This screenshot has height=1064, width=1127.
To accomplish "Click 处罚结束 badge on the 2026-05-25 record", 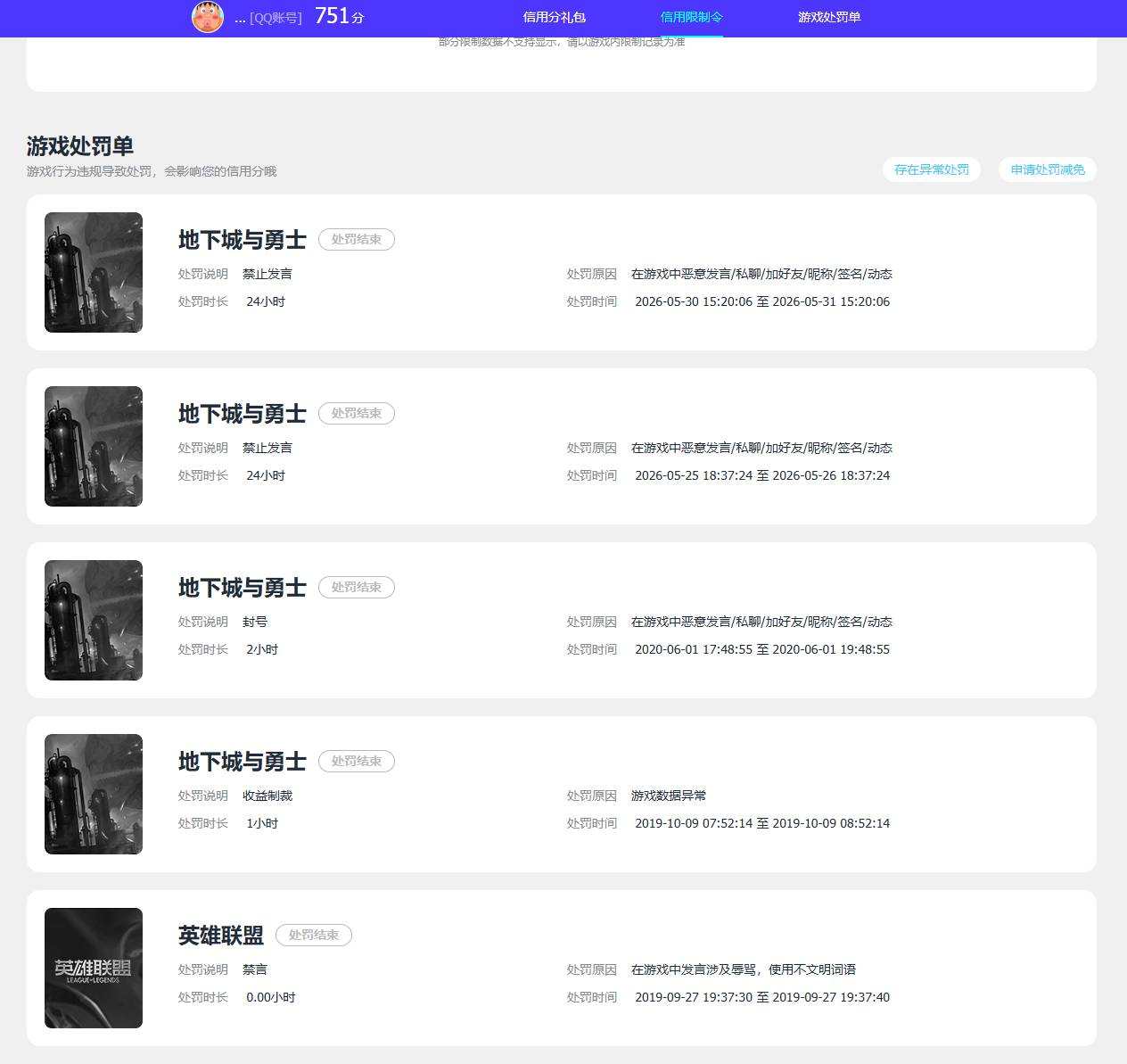I will pyautogui.click(x=357, y=413).
